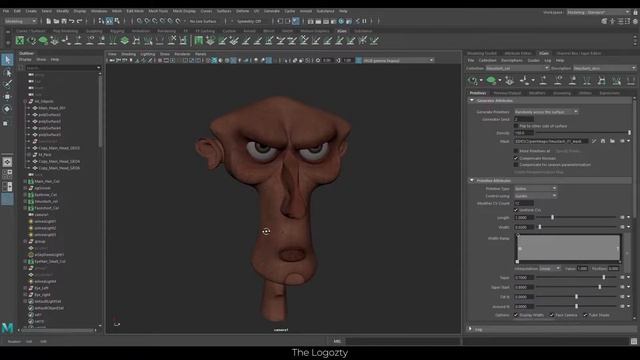
Task: Pick the Paint Selection brush tool
Action: coord(7,85)
